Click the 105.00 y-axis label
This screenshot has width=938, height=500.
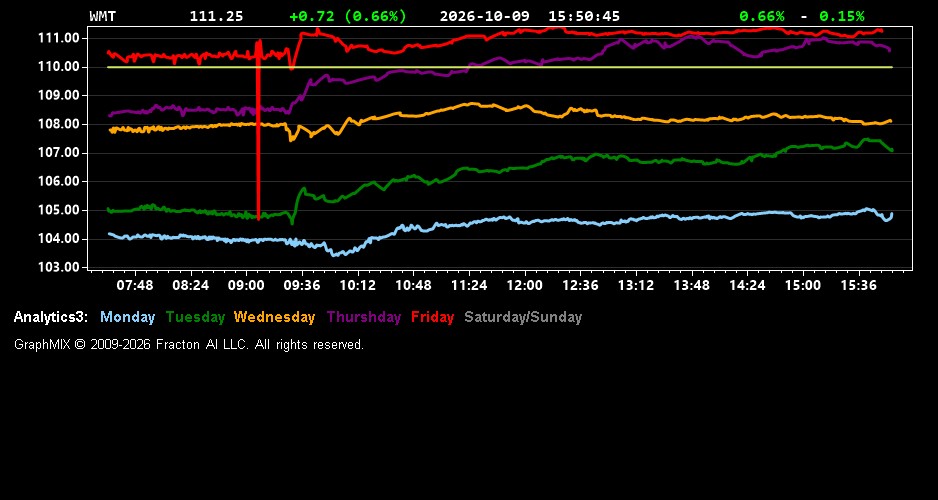pos(59,211)
